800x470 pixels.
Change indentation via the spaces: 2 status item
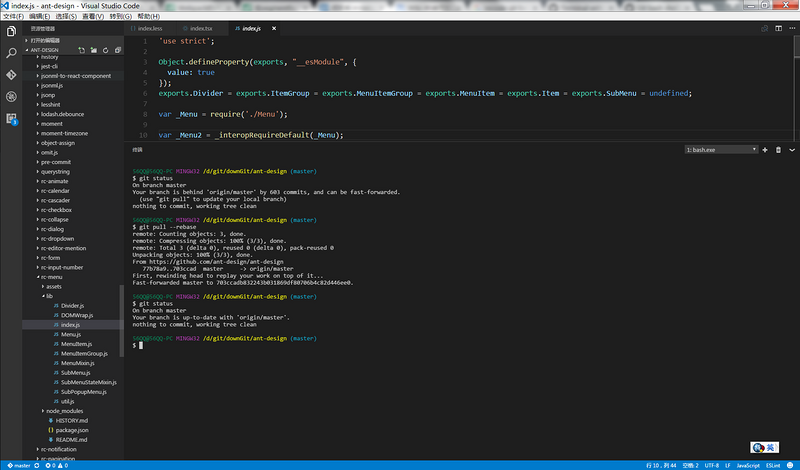point(690,465)
